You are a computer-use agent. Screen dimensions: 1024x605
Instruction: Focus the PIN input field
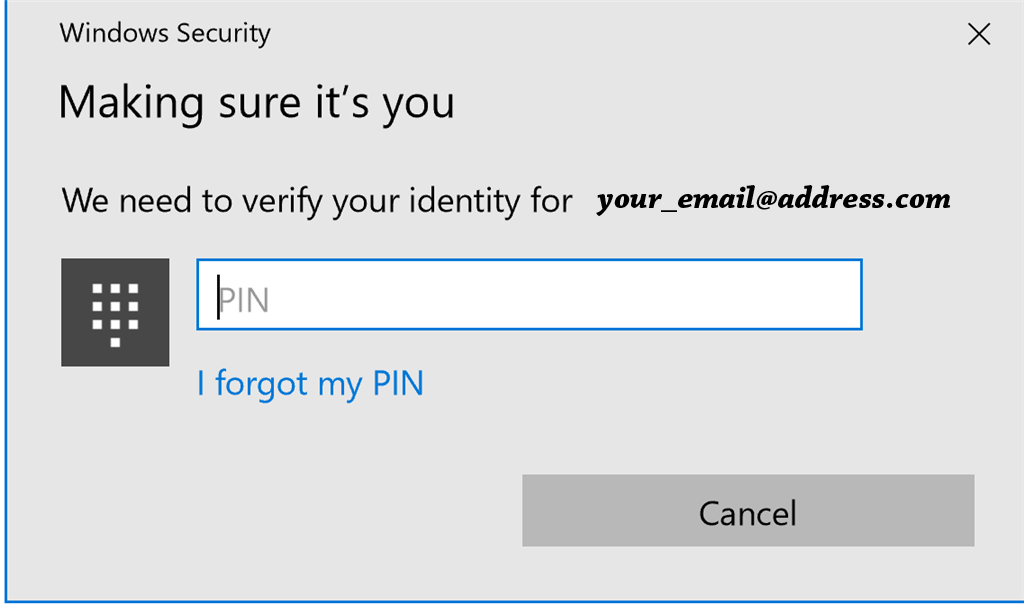click(529, 295)
